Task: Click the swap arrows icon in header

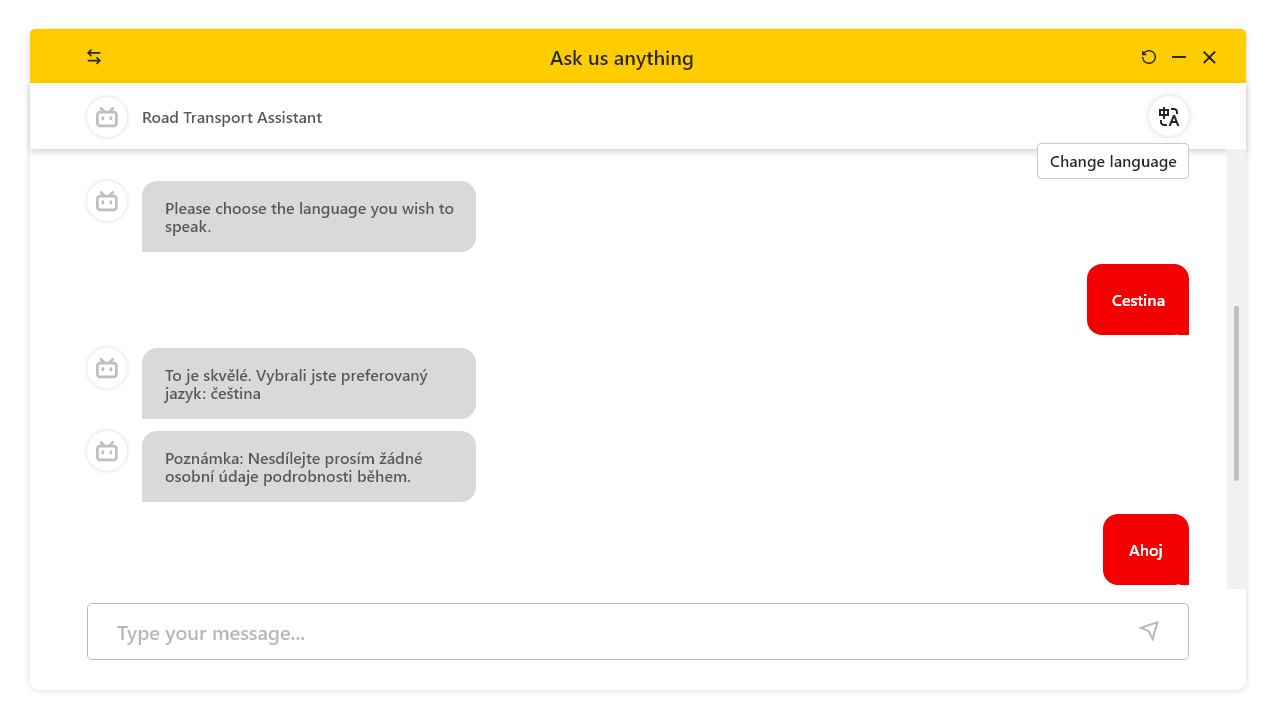Action: [94, 57]
